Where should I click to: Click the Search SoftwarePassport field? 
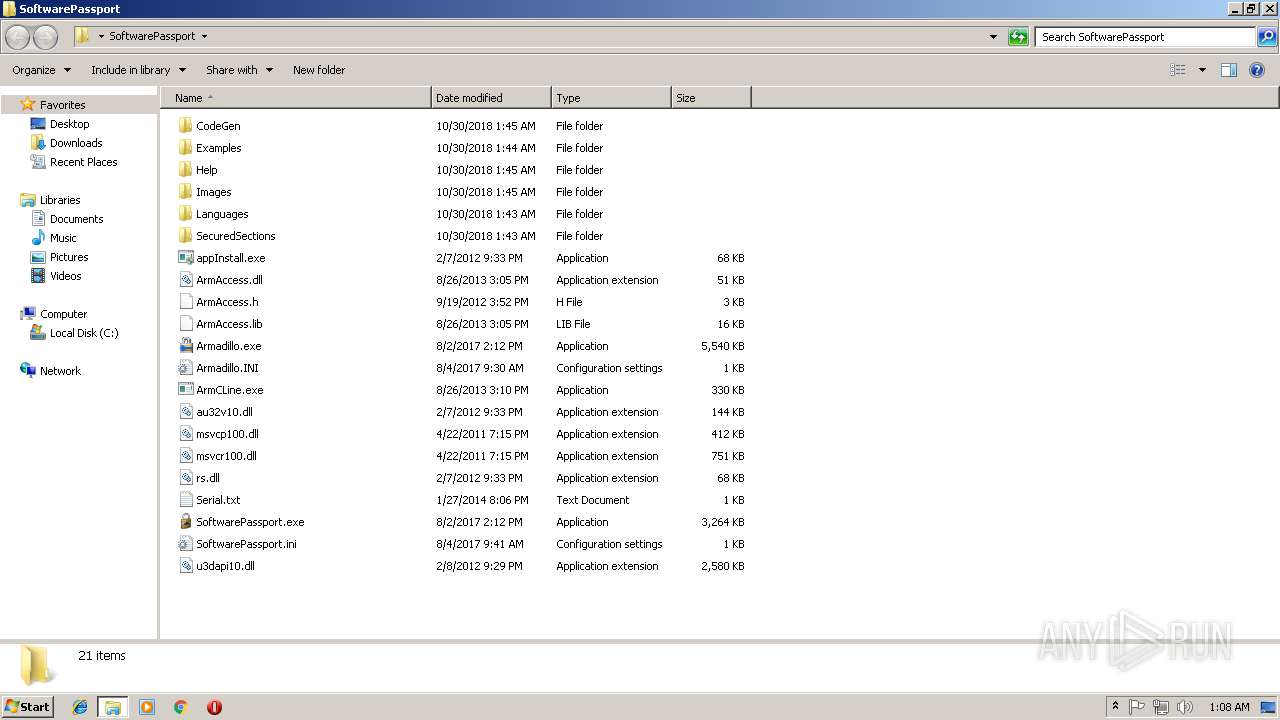(x=1145, y=37)
